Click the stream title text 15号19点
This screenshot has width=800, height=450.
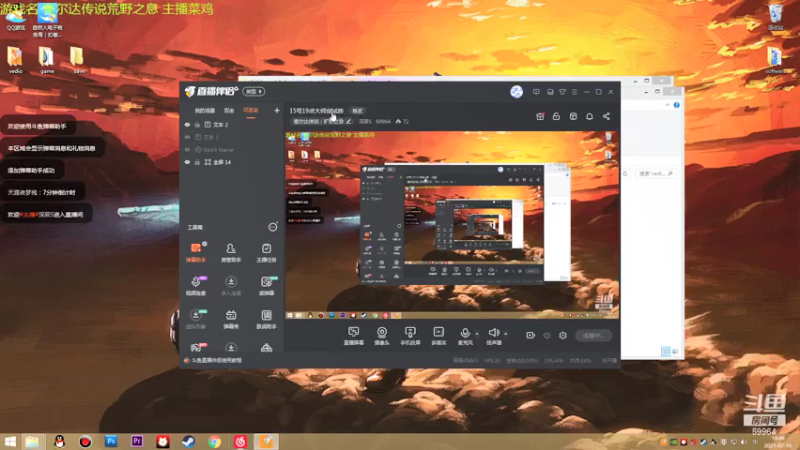coord(316,111)
